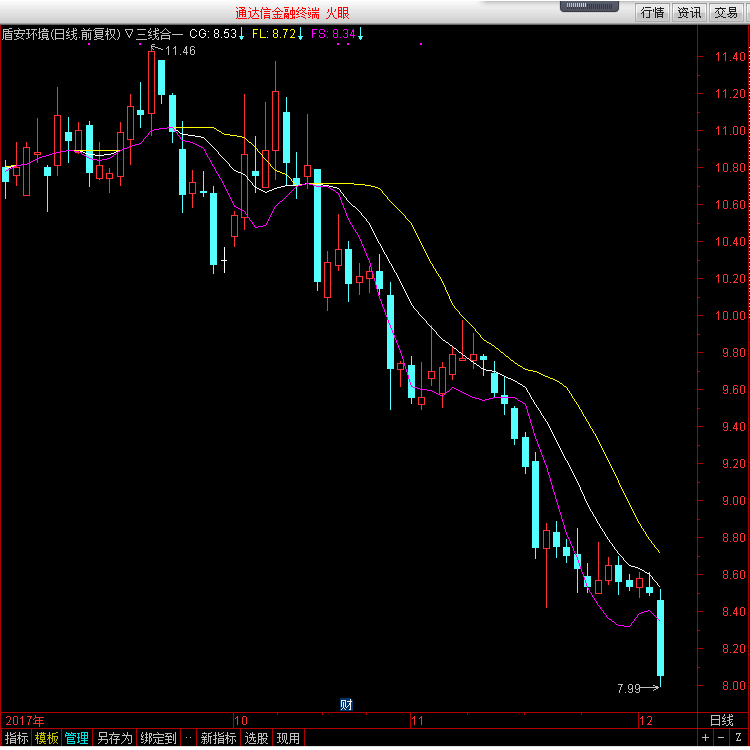Zoom in chart with + icon
This screenshot has width=750, height=750.
[706, 738]
